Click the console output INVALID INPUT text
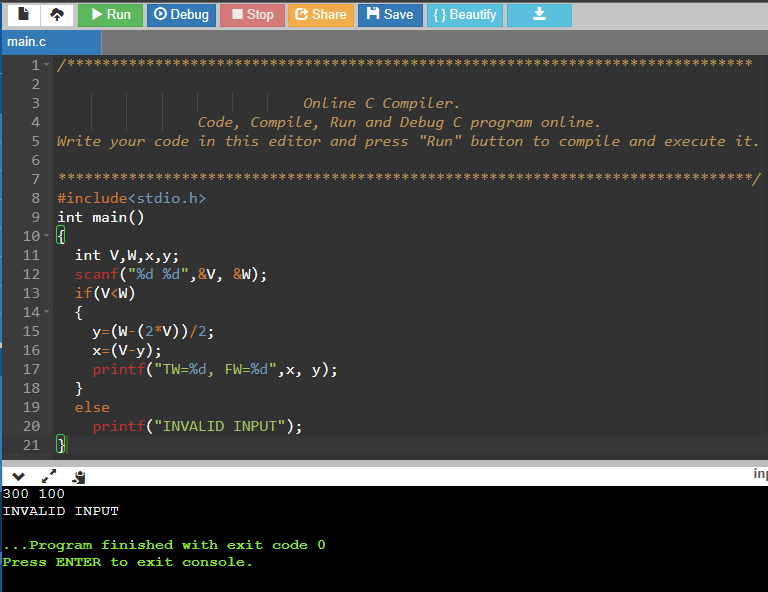 61,511
